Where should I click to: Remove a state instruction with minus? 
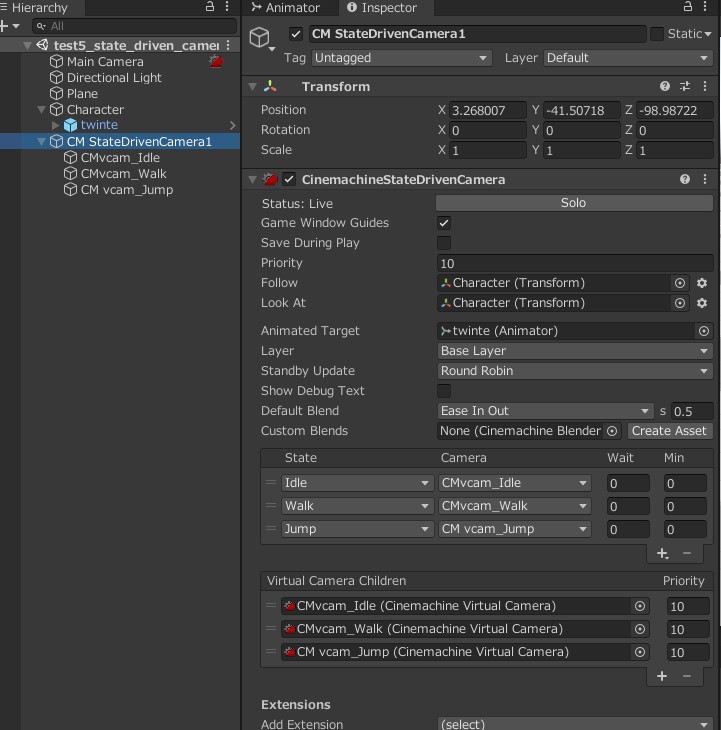tap(687, 554)
